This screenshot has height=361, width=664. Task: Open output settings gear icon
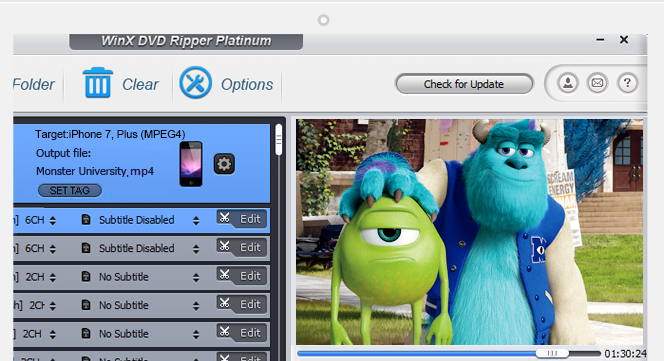coord(224,164)
